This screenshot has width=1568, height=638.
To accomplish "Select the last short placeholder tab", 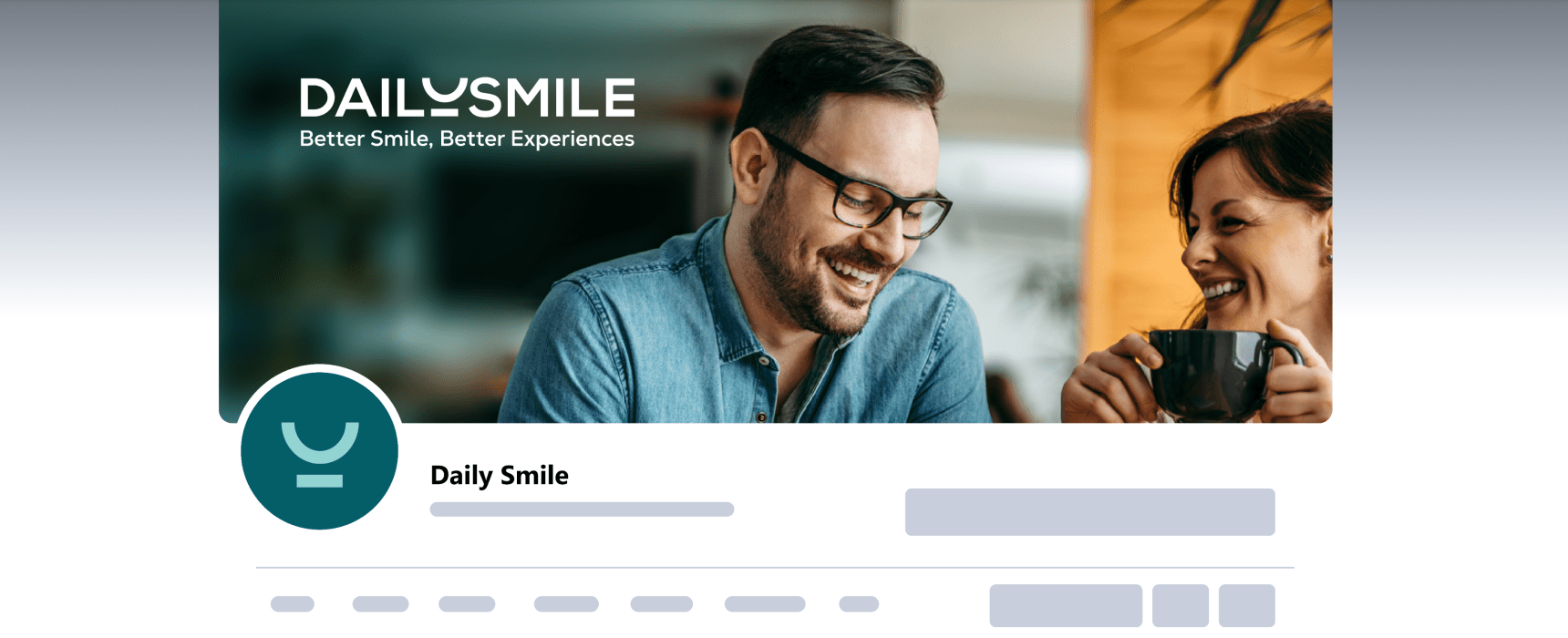I will click(x=859, y=603).
